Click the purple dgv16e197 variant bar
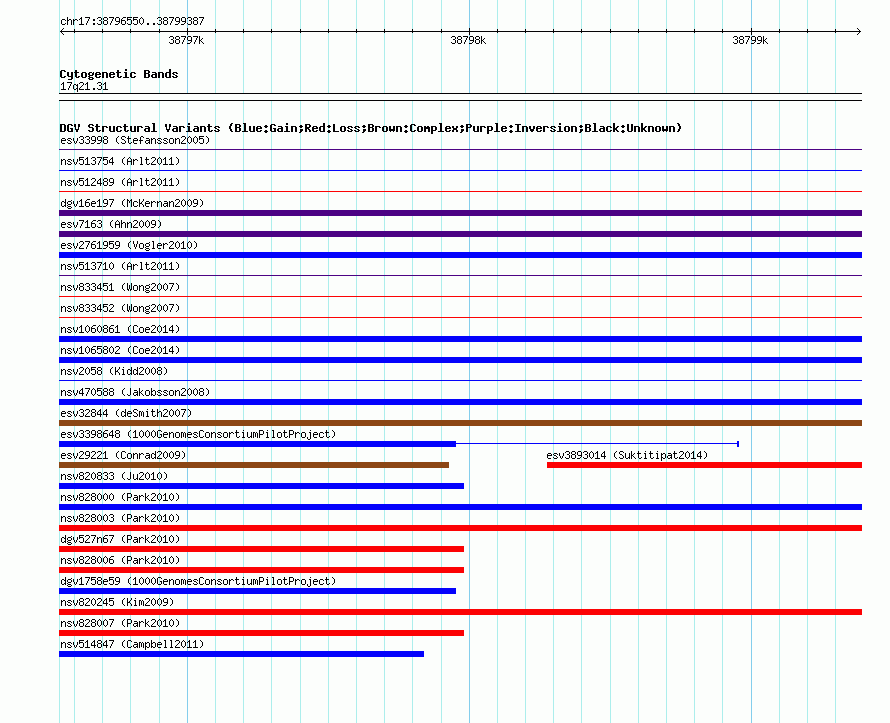The image size is (890, 723). (460, 213)
